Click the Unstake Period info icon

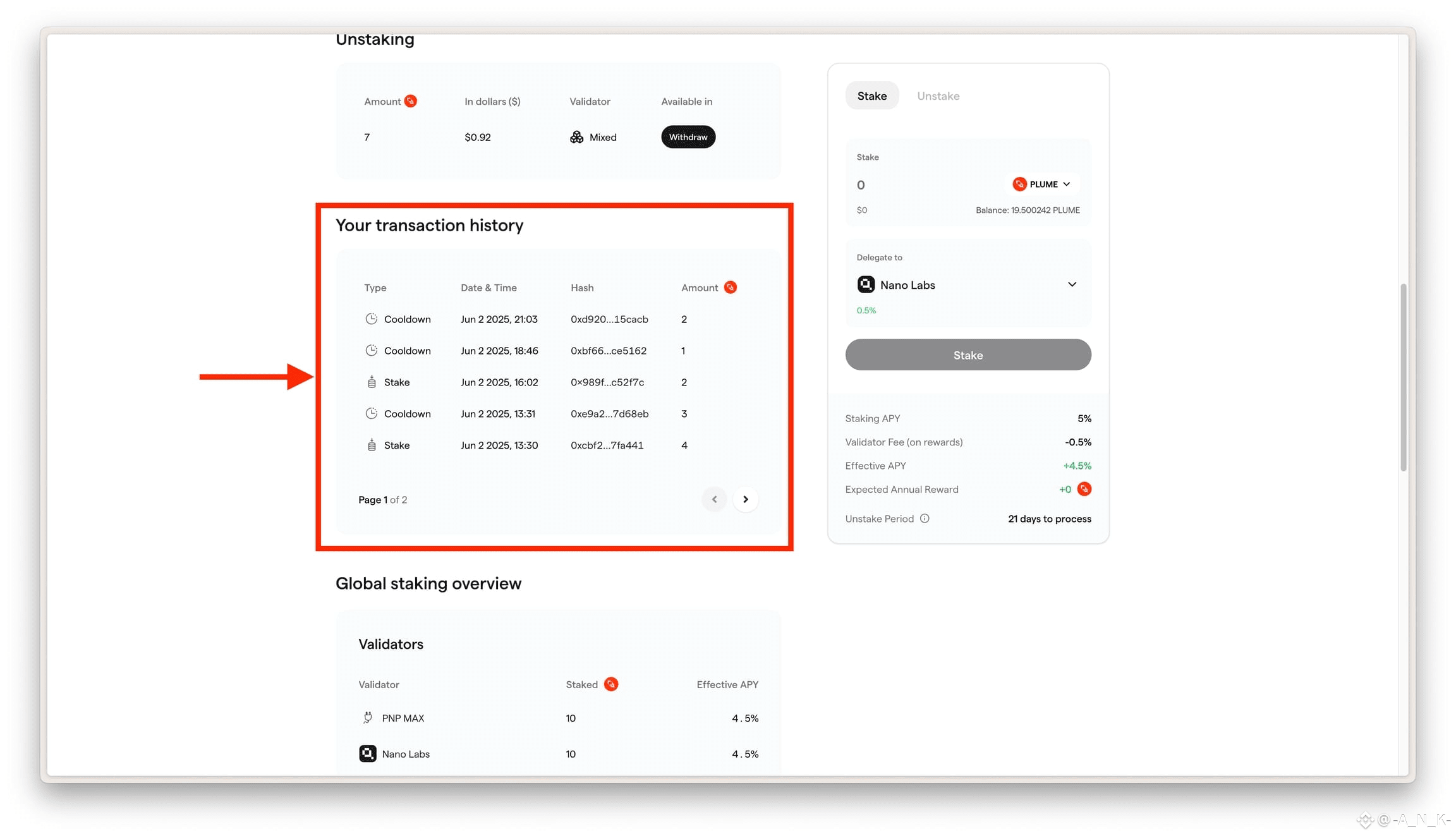pos(925,519)
